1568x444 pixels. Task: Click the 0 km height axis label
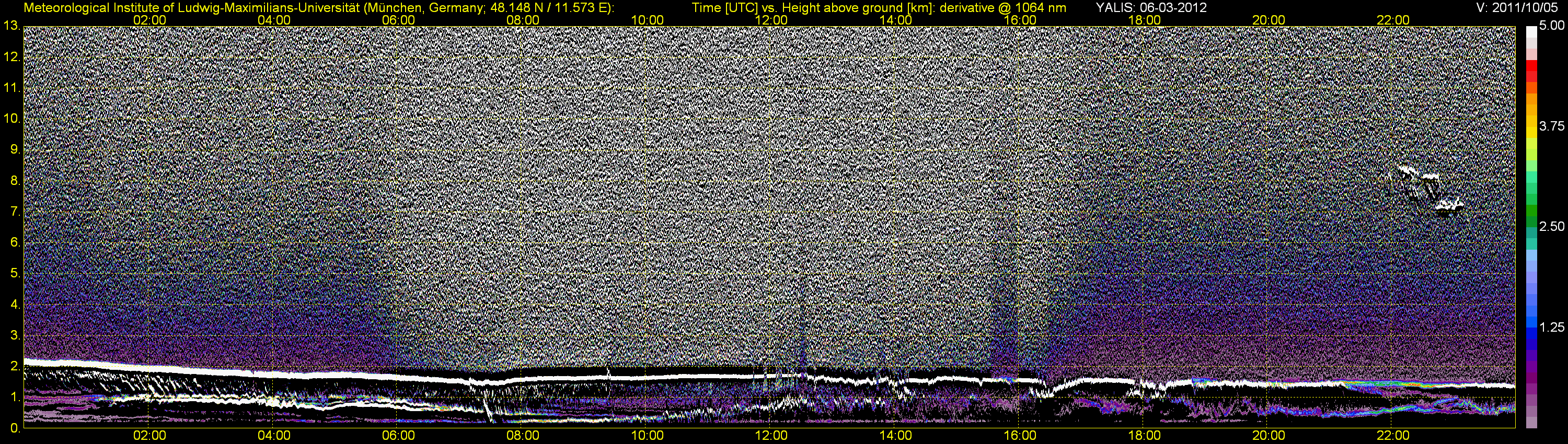click(15, 428)
